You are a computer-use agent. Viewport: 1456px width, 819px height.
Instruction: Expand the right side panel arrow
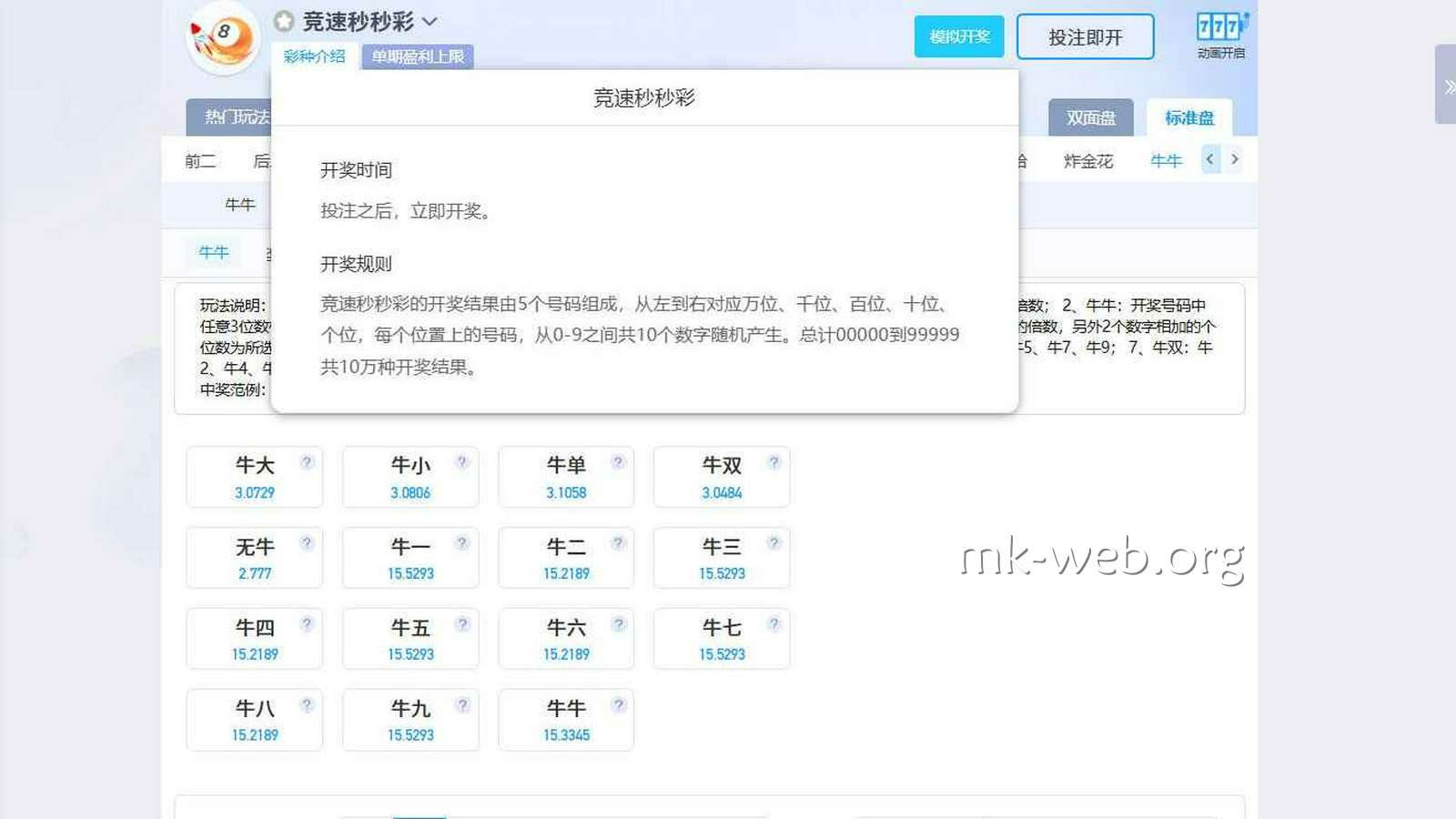[1447, 85]
